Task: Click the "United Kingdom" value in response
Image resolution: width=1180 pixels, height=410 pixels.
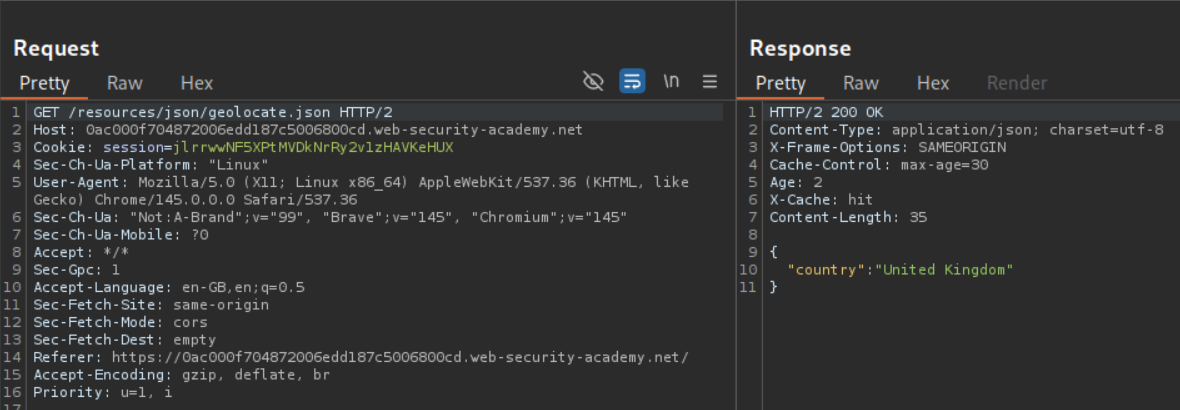Action: tap(945, 270)
